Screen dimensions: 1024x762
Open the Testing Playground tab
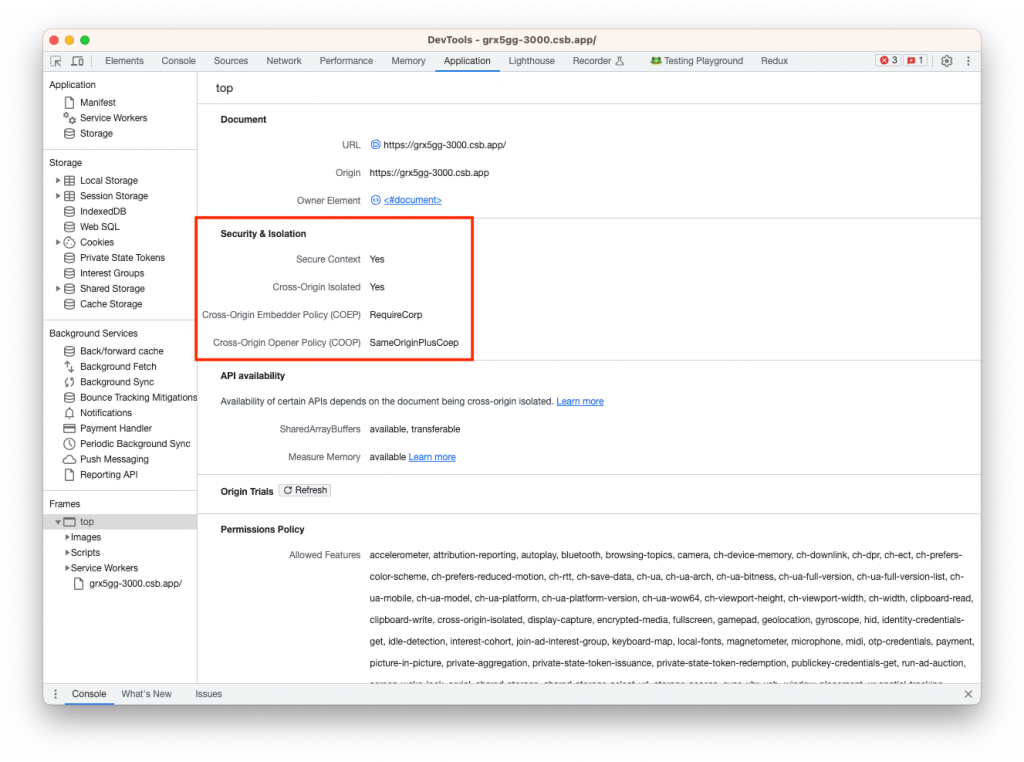point(696,61)
